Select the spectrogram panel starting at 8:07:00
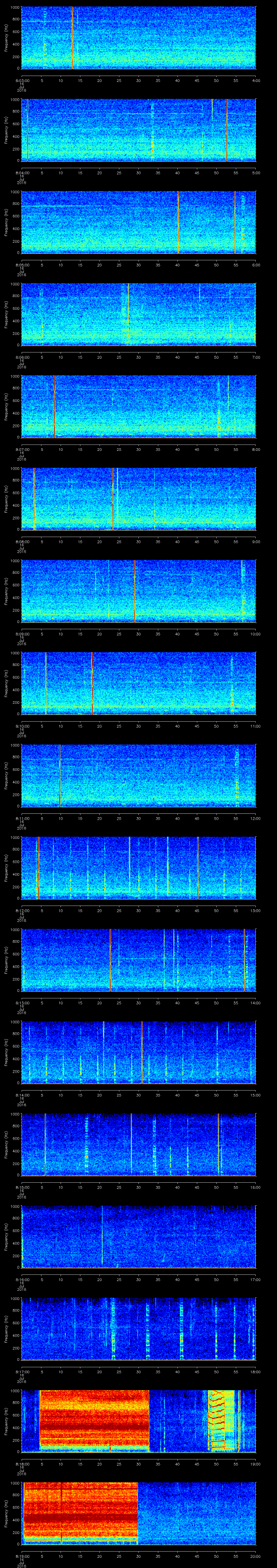The image size is (277, 1568). tap(139, 407)
